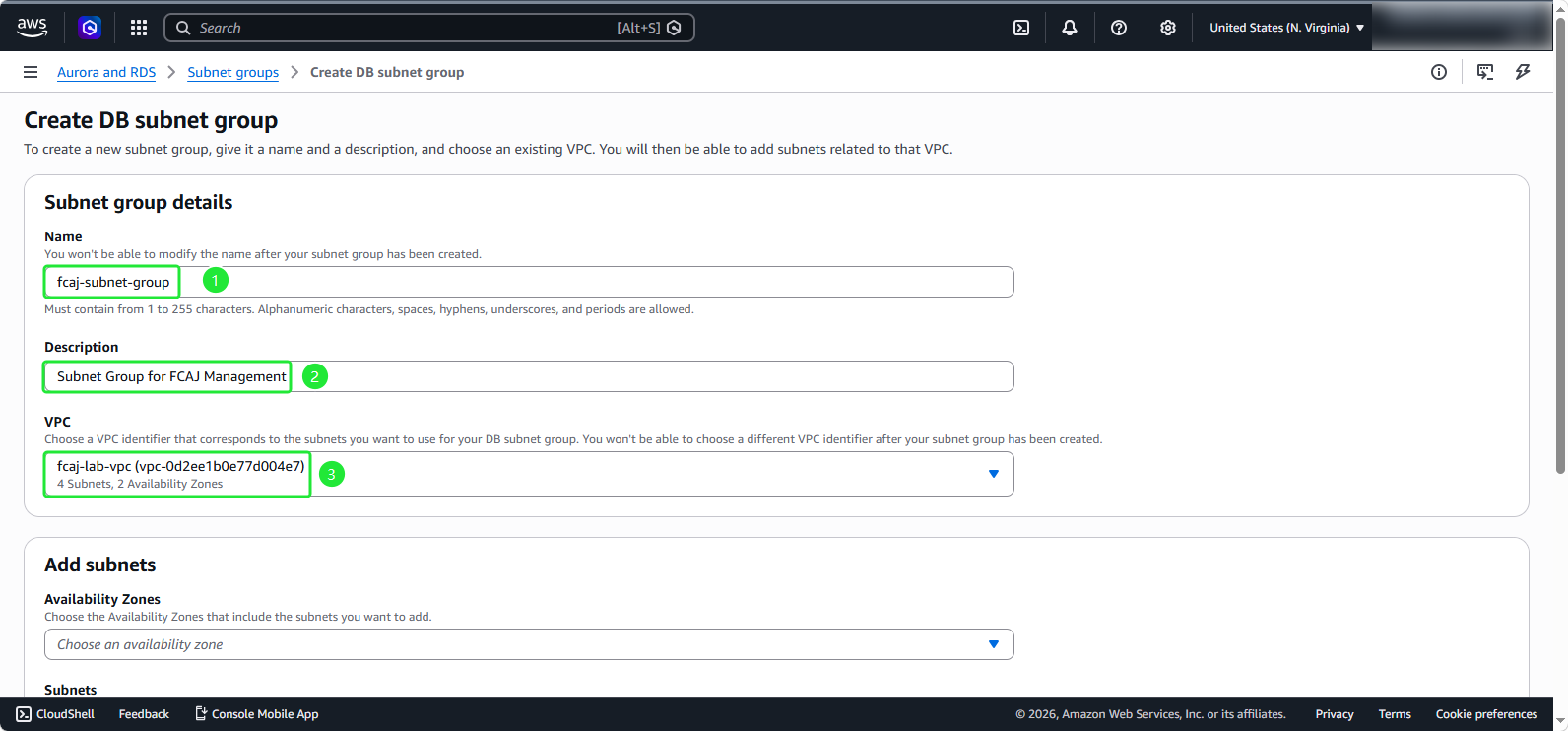Open the Privacy link
The height and width of the screenshot is (731, 1568).
(1335, 714)
